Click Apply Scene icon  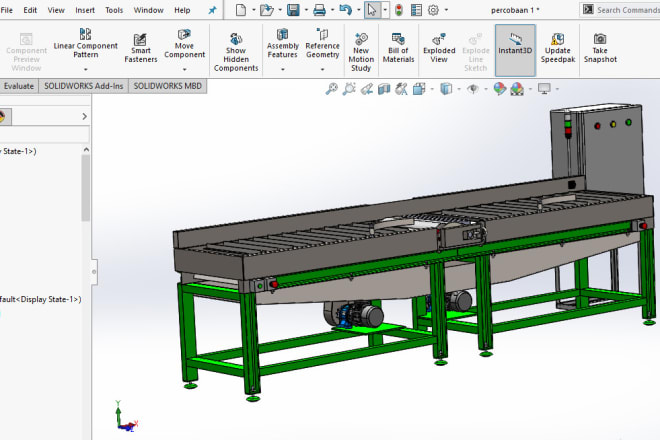point(517,89)
